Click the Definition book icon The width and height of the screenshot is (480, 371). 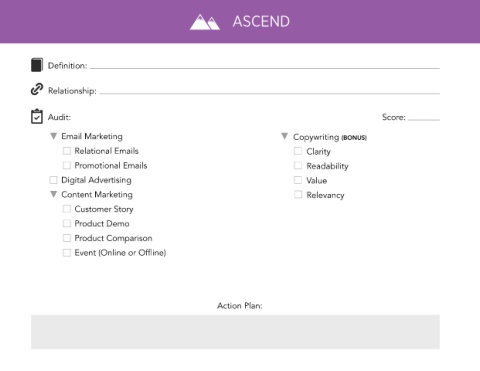tap(37, 65)
